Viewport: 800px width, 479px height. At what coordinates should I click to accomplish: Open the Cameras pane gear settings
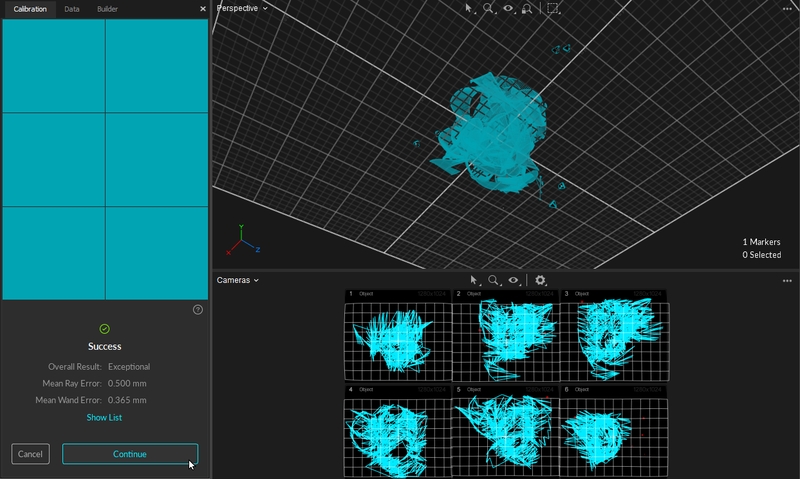point(541,281)
